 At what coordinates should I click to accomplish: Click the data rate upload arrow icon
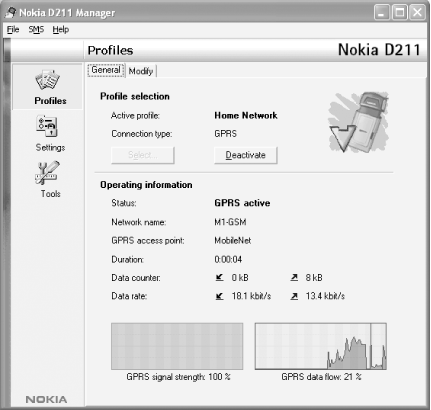point(294,296)
